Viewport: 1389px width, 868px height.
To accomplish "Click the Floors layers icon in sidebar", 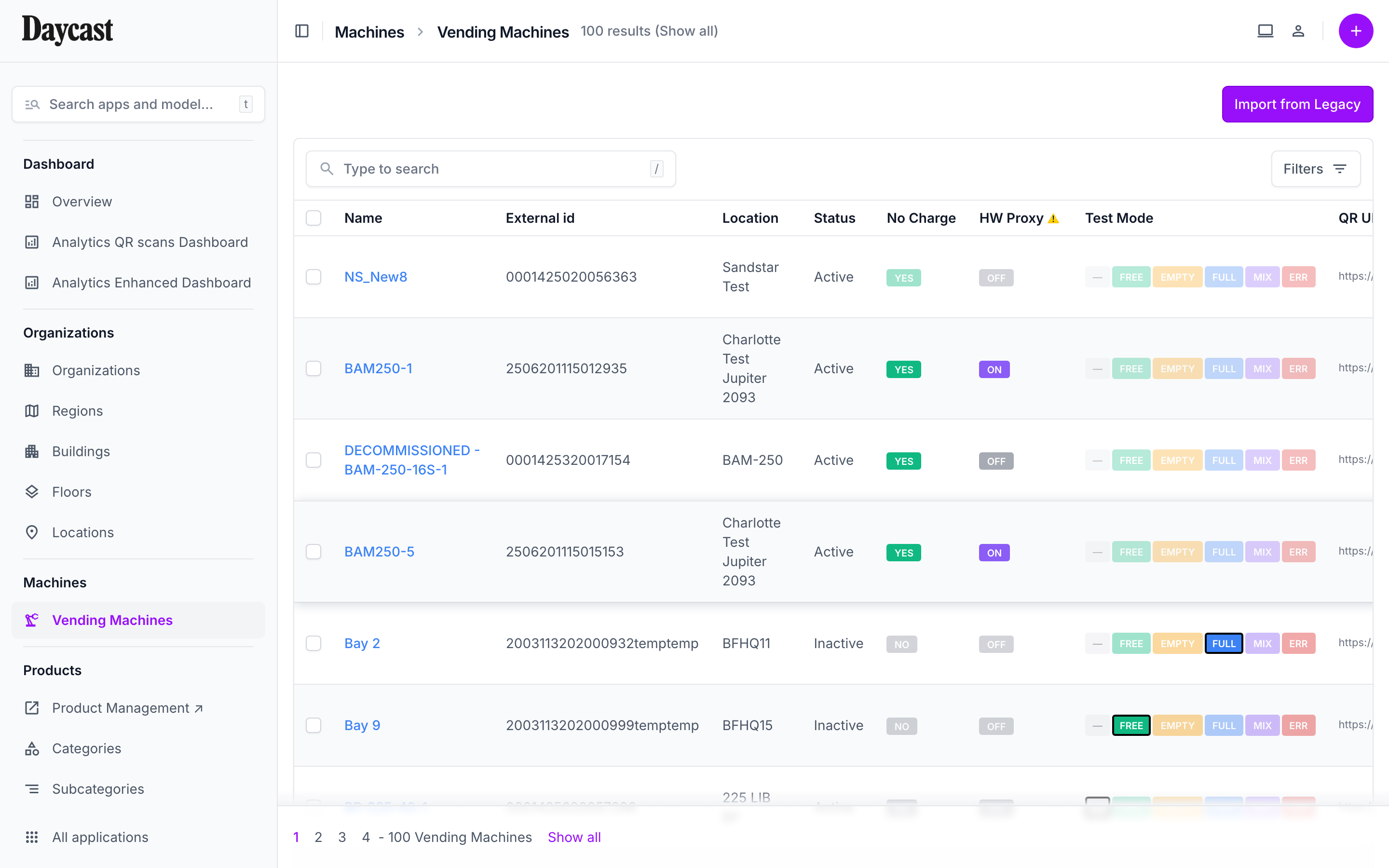I will coord(32,492).
